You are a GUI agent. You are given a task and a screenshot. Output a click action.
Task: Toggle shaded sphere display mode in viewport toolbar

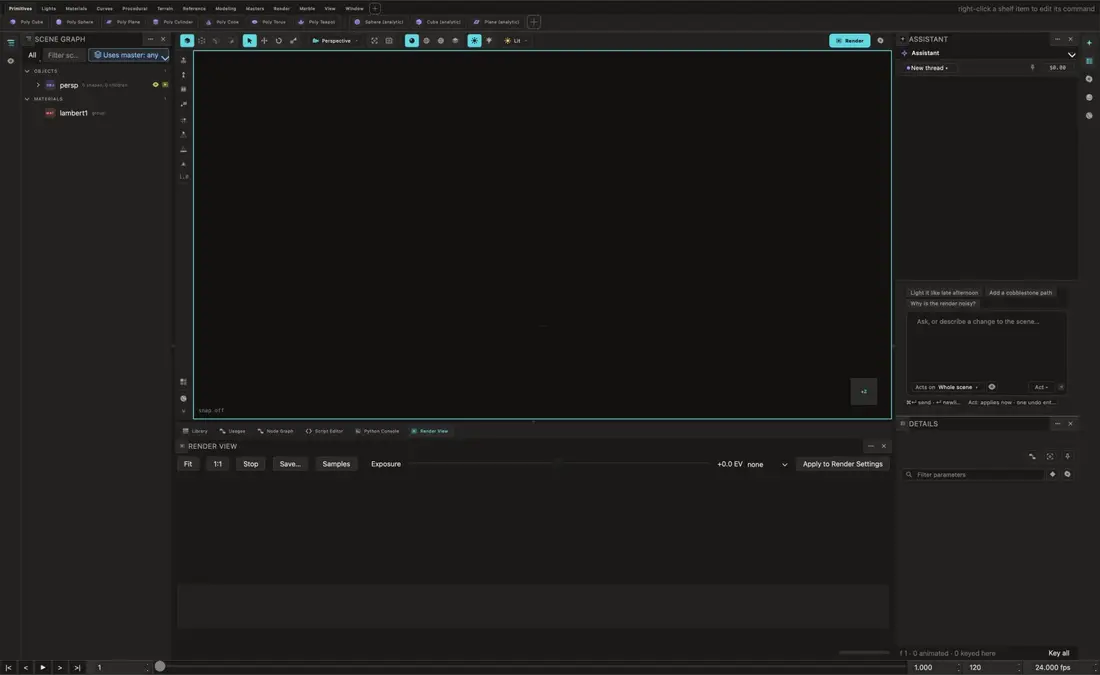click(x=412, y=41)
